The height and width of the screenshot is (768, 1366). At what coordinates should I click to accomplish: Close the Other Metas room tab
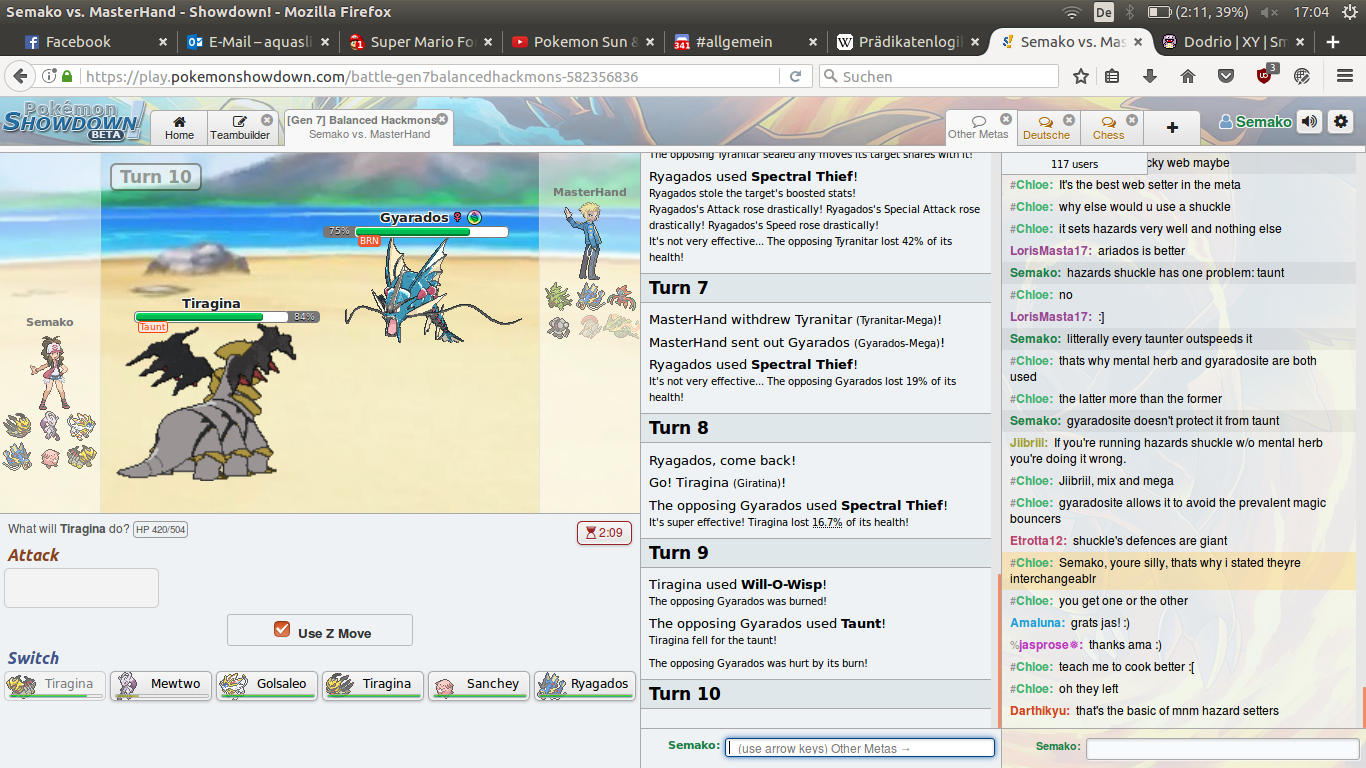1006,119
